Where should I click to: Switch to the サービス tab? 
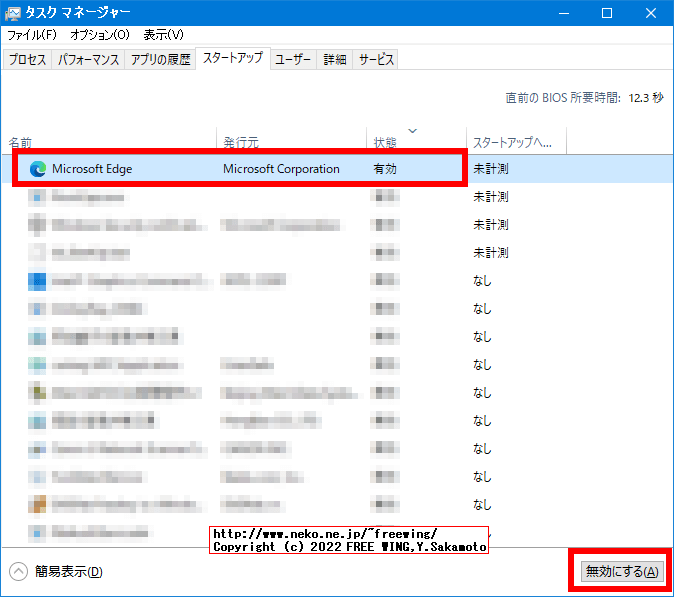click(376, 59)
